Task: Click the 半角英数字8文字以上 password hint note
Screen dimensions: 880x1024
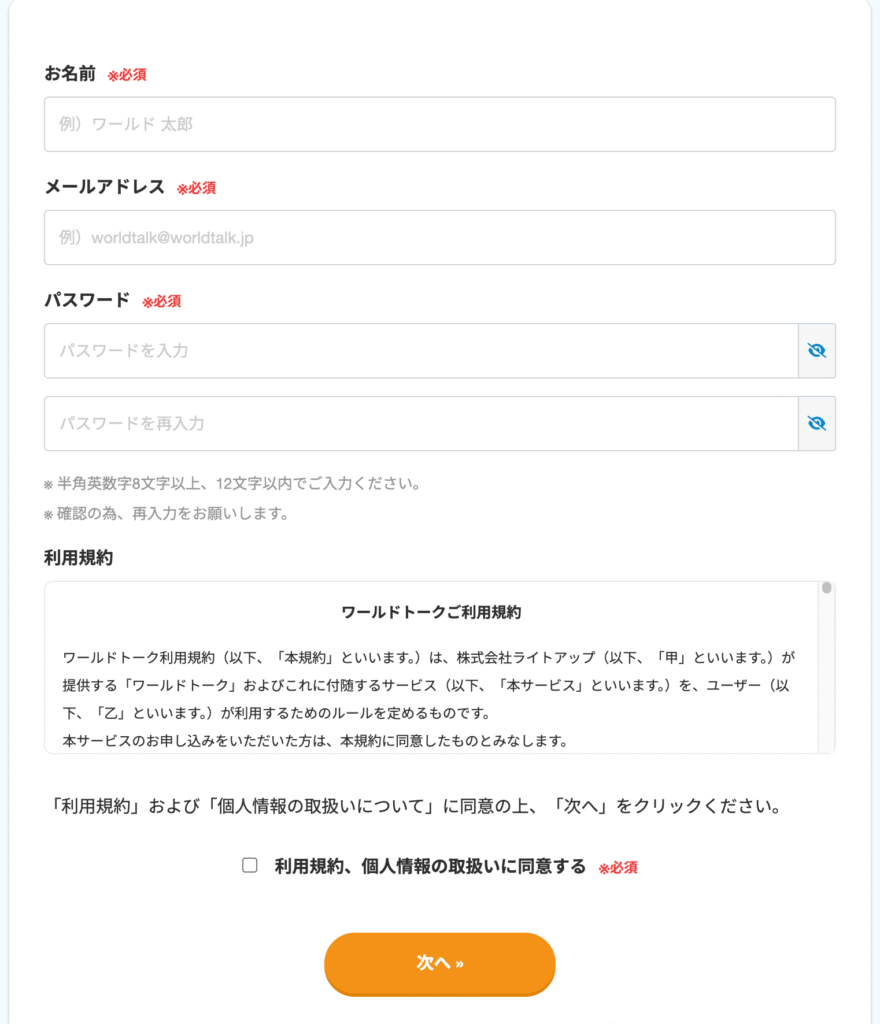Action: tap(232, 484)
